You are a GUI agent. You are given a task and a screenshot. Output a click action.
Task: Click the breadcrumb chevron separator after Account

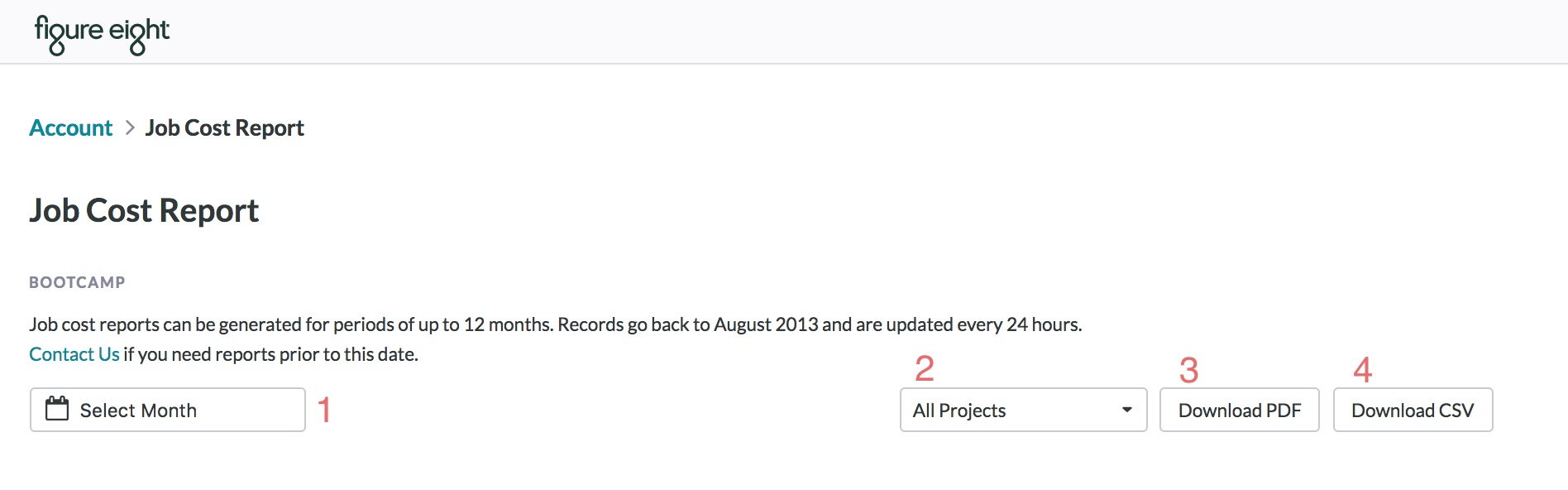tap(130, 127)
